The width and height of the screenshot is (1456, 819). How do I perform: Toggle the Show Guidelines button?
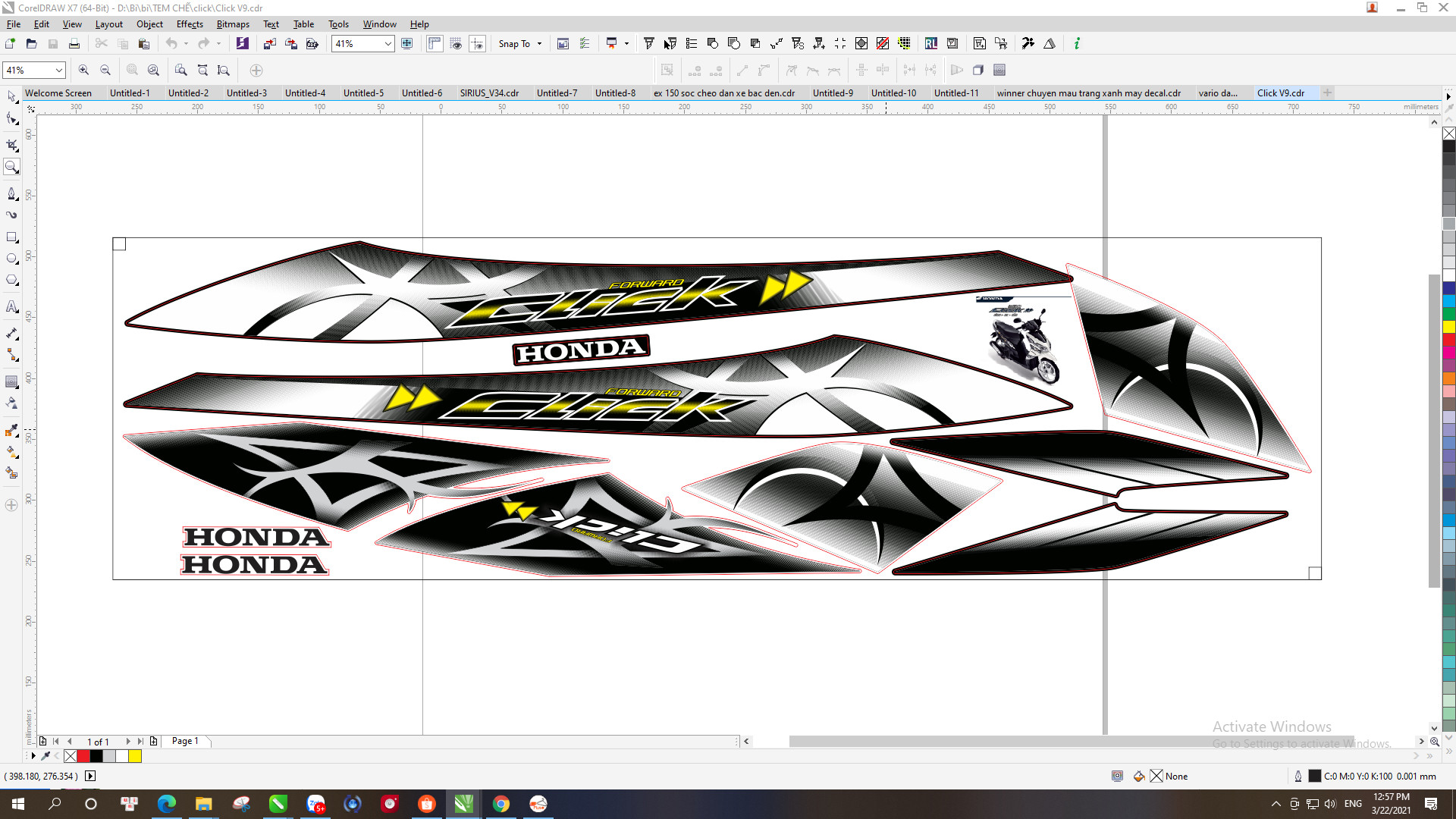(477, 44)
